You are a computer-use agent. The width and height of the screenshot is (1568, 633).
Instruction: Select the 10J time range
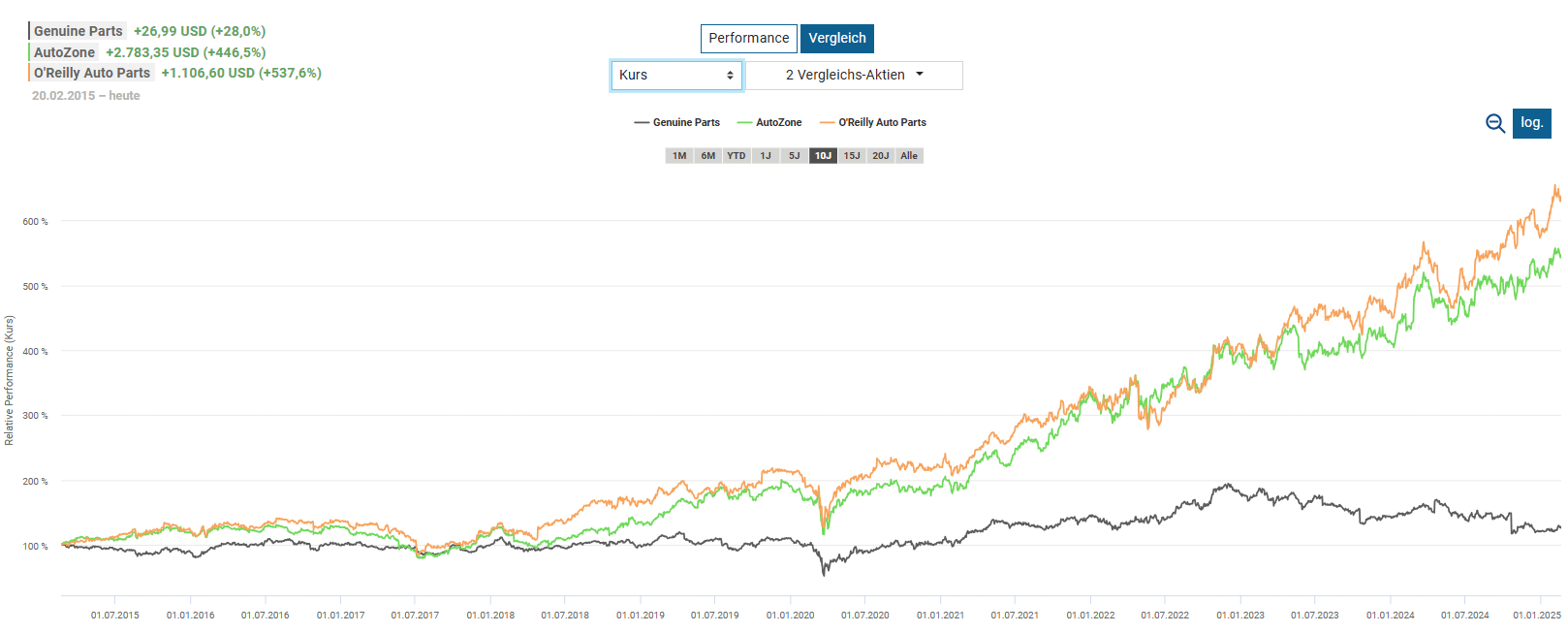pyautogui.click(x=823, y=156)
